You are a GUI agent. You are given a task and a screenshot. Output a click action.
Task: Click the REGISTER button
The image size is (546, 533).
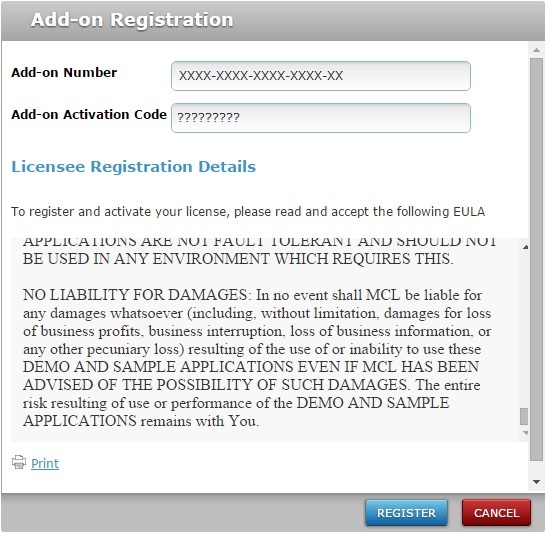tap(406, 513)
